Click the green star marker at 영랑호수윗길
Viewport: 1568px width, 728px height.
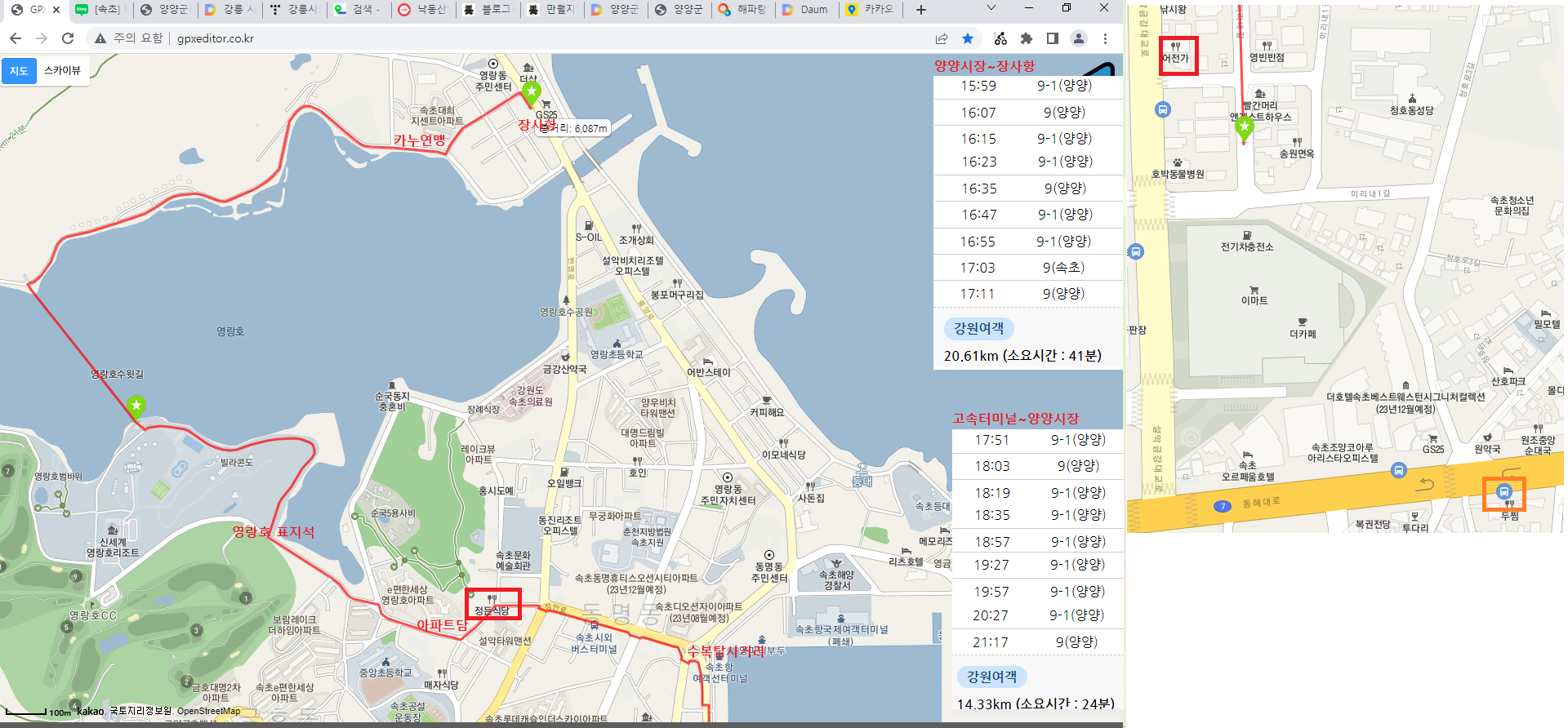tap(136, 406)
